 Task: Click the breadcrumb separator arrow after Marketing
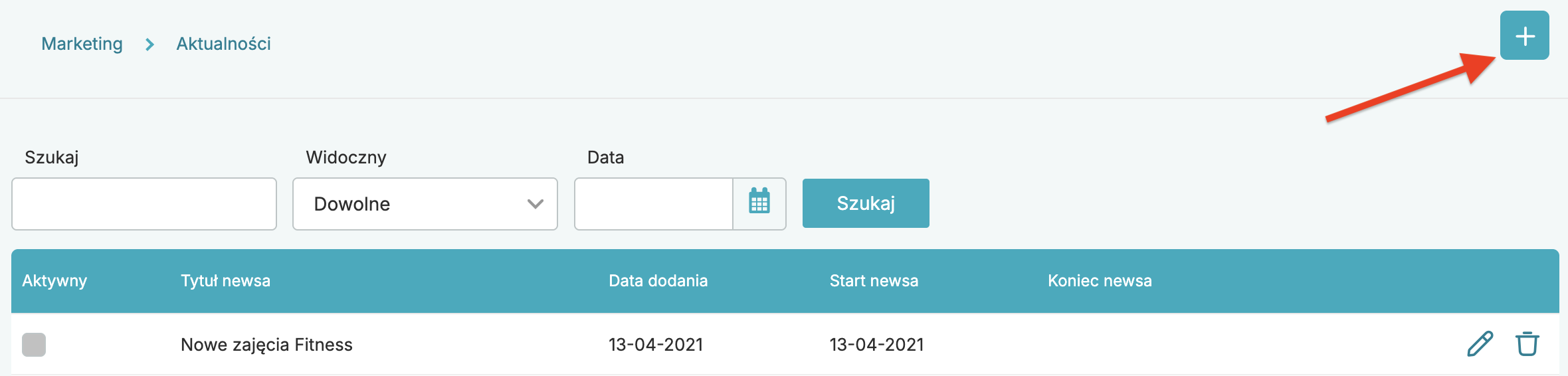point(149,45)
